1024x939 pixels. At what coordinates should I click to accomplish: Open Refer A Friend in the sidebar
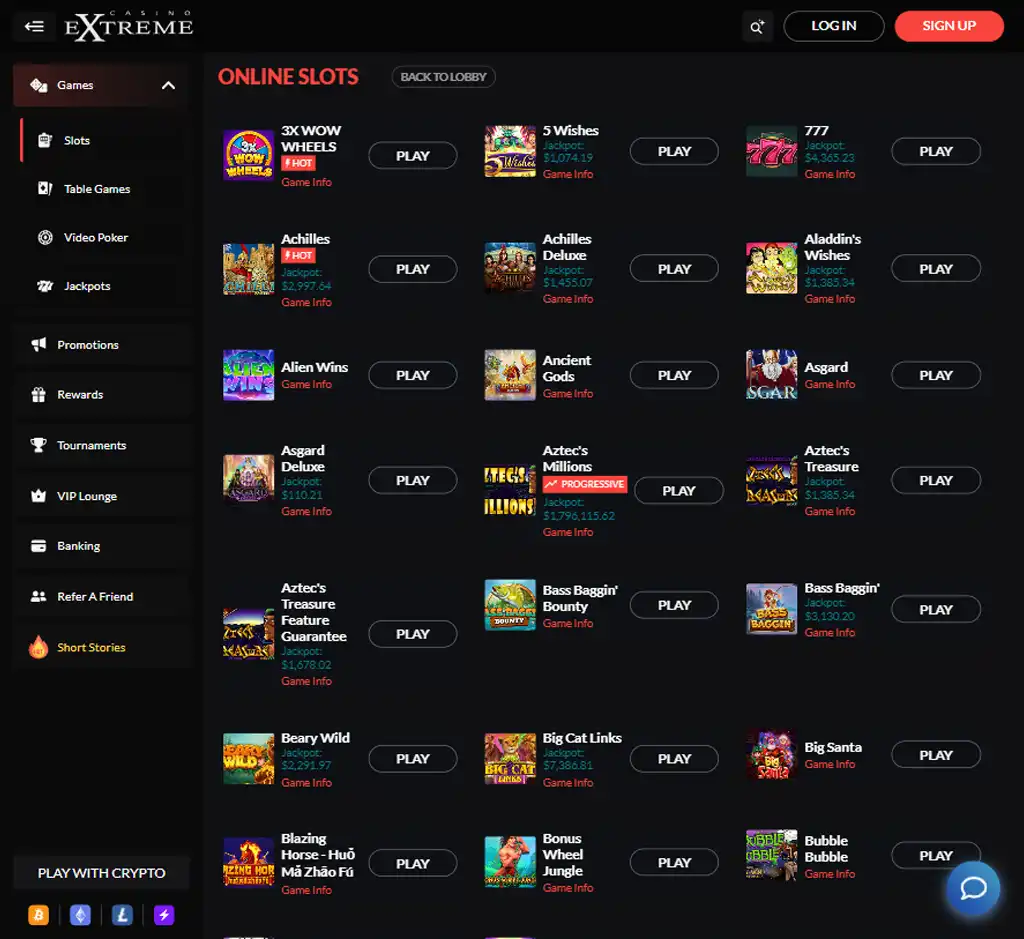tap(101, 596)
